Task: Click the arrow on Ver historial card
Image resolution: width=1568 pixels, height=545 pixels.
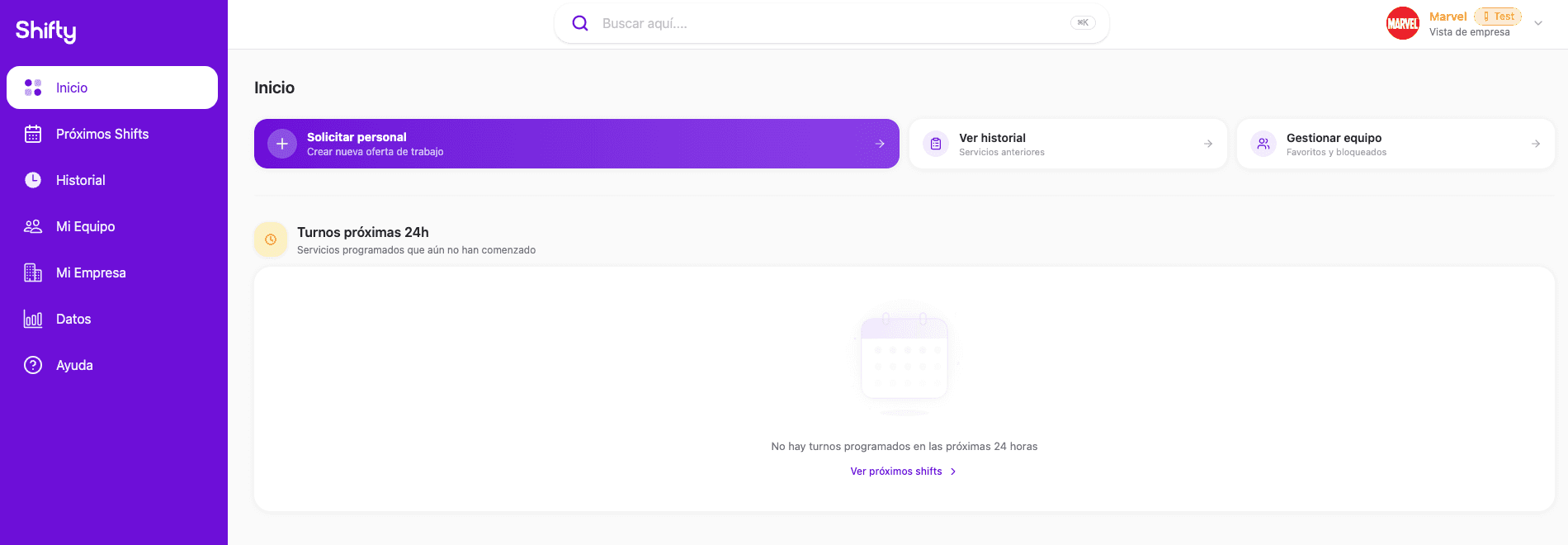Action: point(1208,144)
